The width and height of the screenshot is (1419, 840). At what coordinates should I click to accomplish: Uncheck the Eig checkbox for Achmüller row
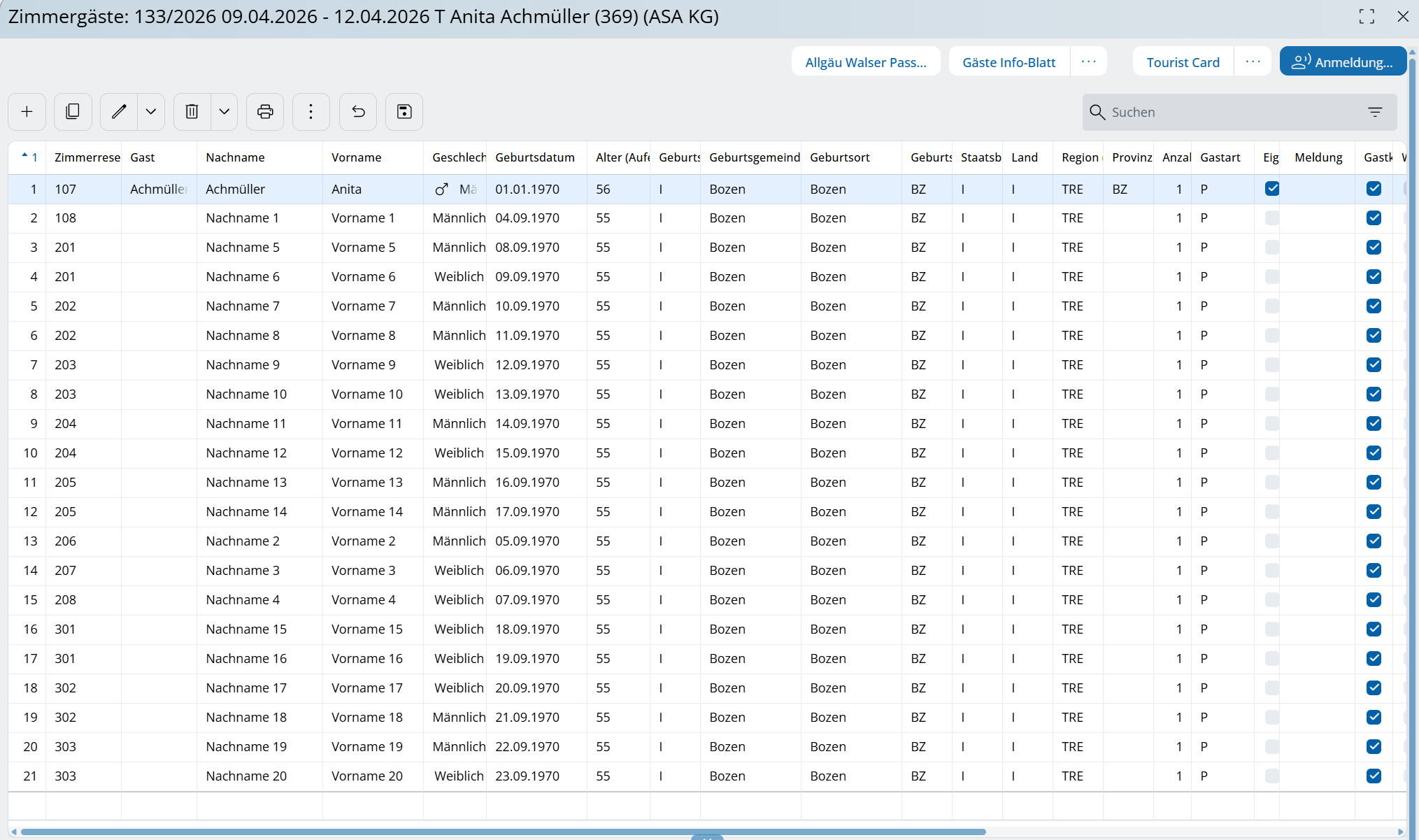point(1272,189)
